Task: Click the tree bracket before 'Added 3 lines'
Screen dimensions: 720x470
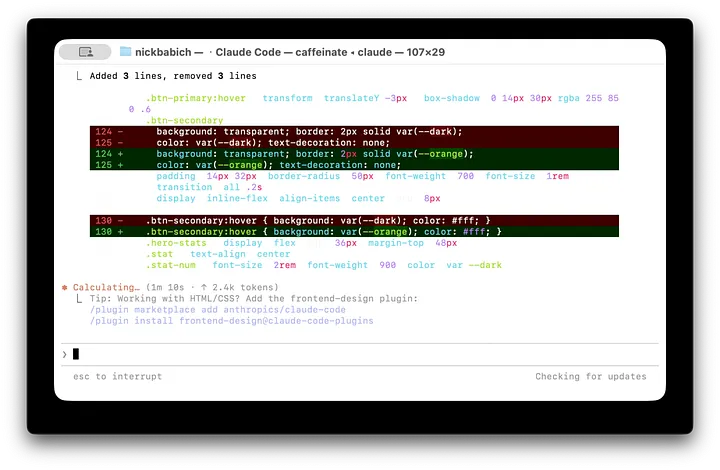Action: pyautogui.click(x=79, y=76)
